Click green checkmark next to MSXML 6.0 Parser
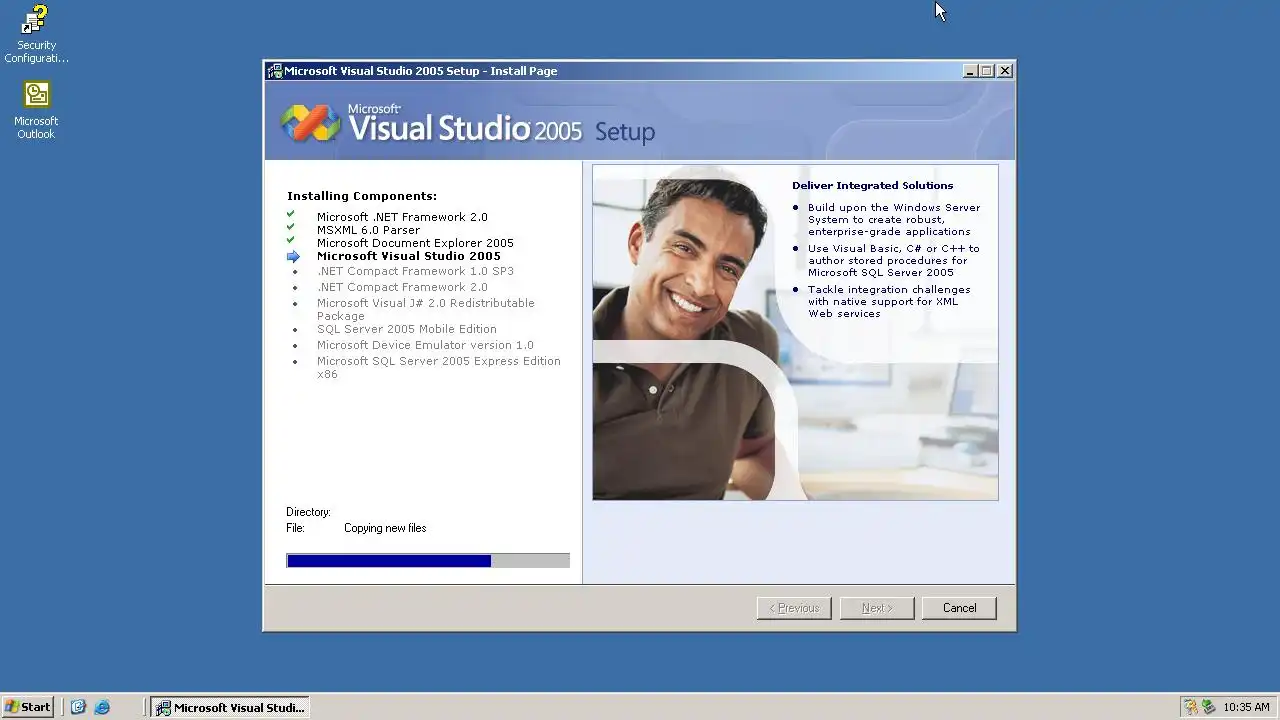Screen dimensions: 1280x720 coord(291,227)
